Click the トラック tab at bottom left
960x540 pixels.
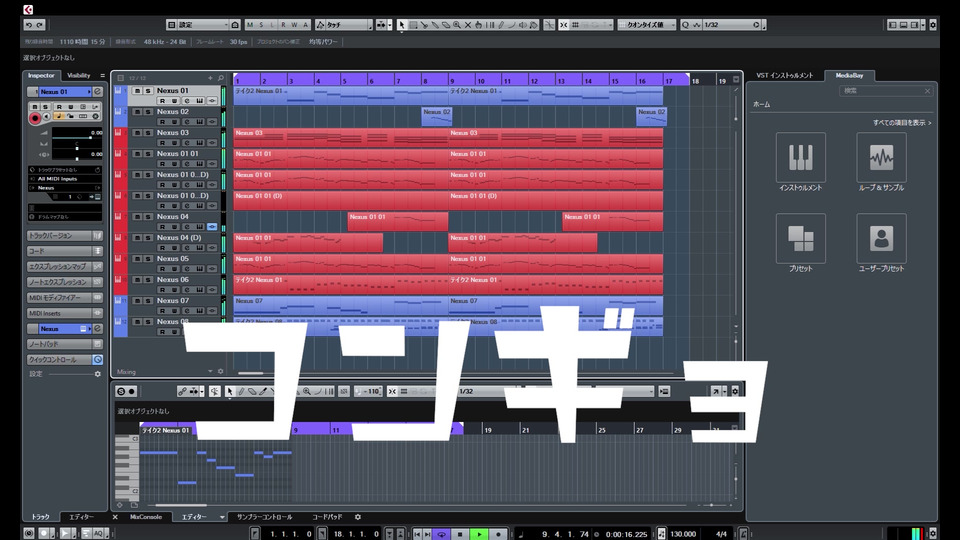(x=40, y=517)
